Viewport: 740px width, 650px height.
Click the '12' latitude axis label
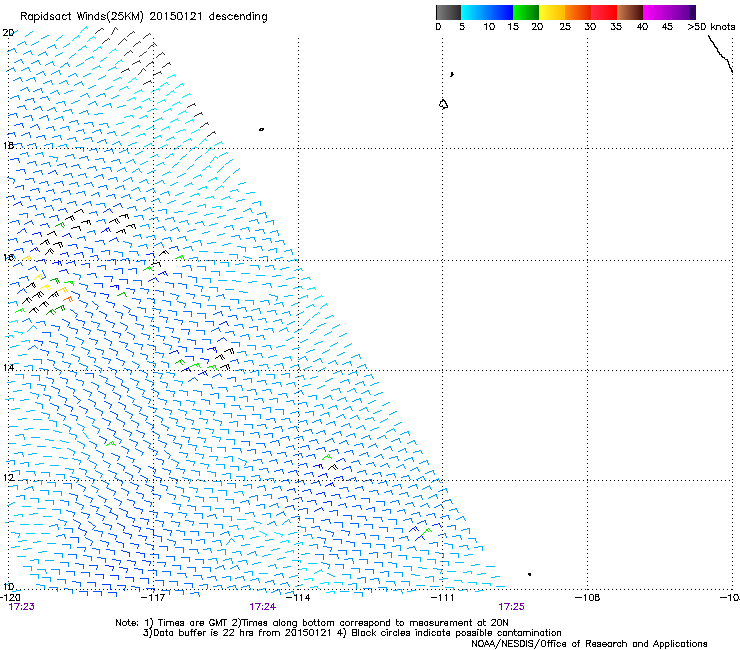[8, 477]
